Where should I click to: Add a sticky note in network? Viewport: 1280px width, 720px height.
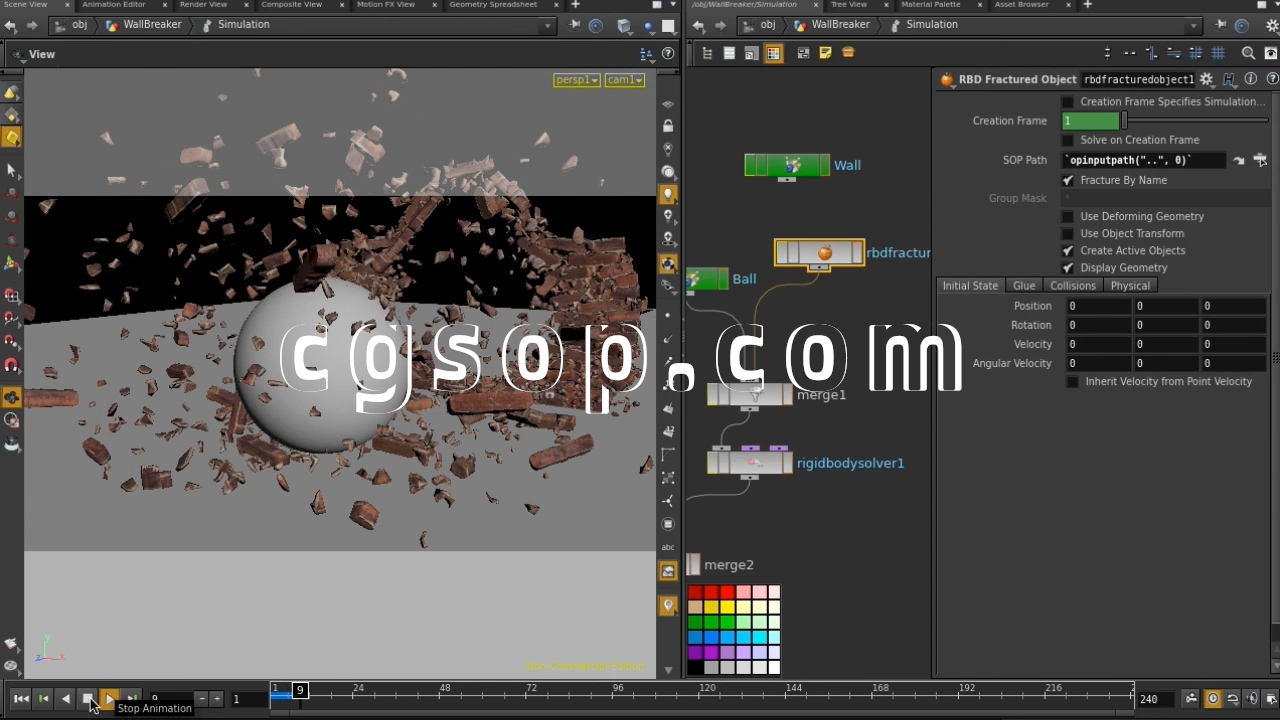pyautogui.click(x=825, y=53)
